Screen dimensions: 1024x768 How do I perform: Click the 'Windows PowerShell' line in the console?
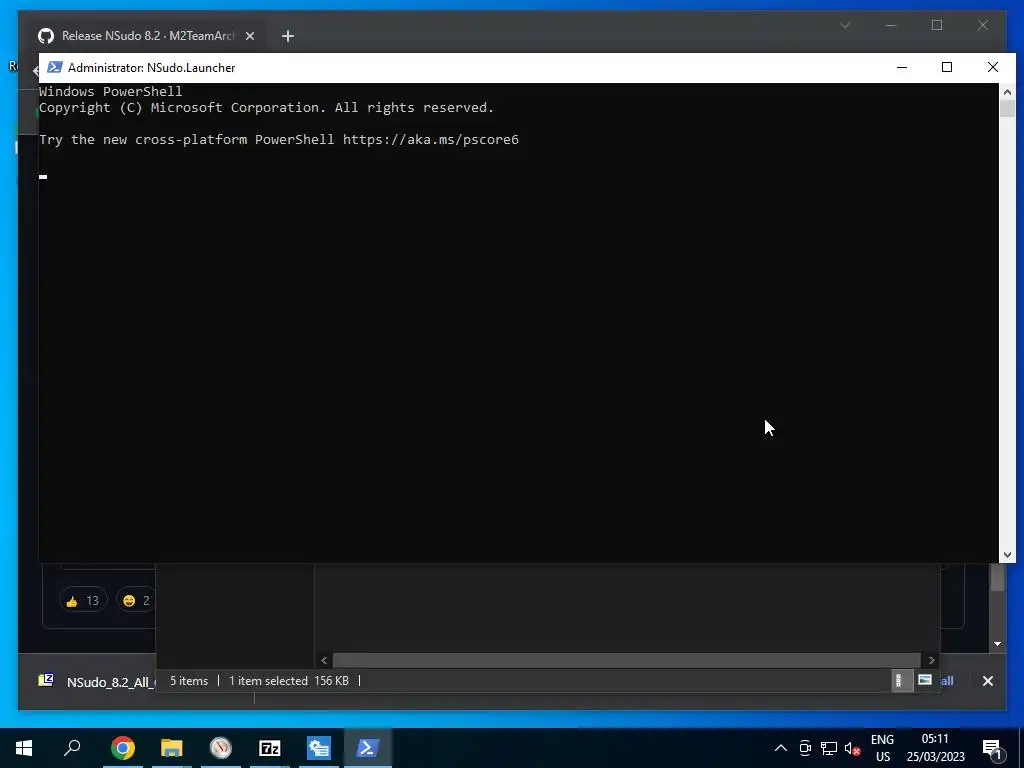pyautogui.click(x=110, y=91)
